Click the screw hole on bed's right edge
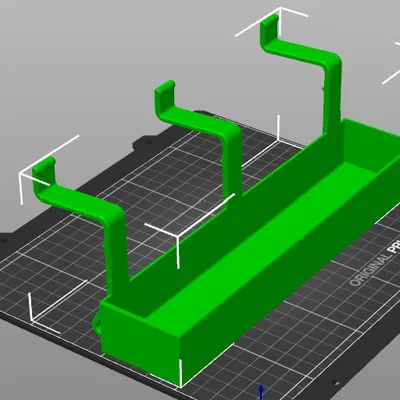The height and width of the screenshot is (400, 400). coord(336,382)
